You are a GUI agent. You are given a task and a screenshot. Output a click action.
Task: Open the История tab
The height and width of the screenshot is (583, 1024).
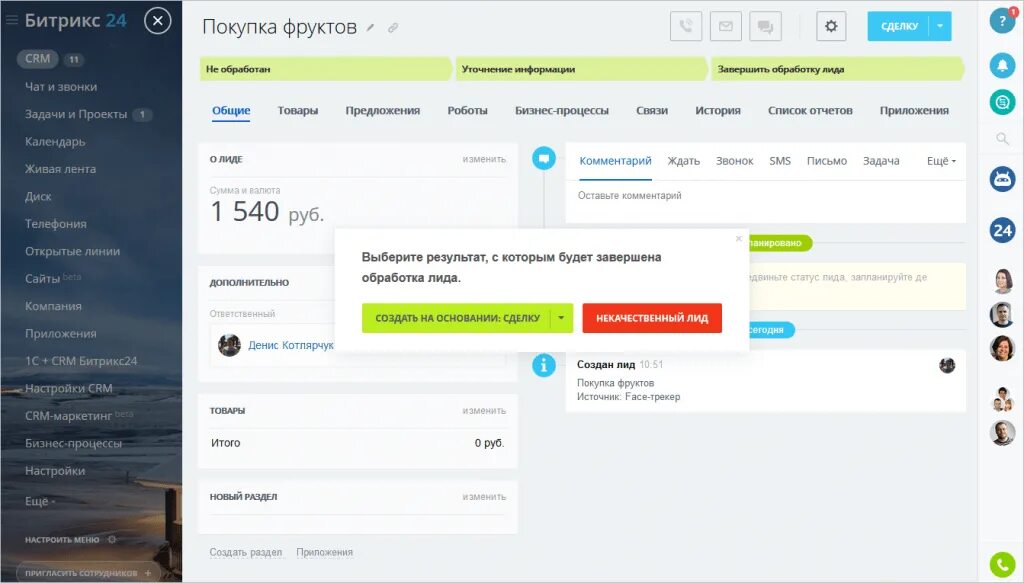718,110
